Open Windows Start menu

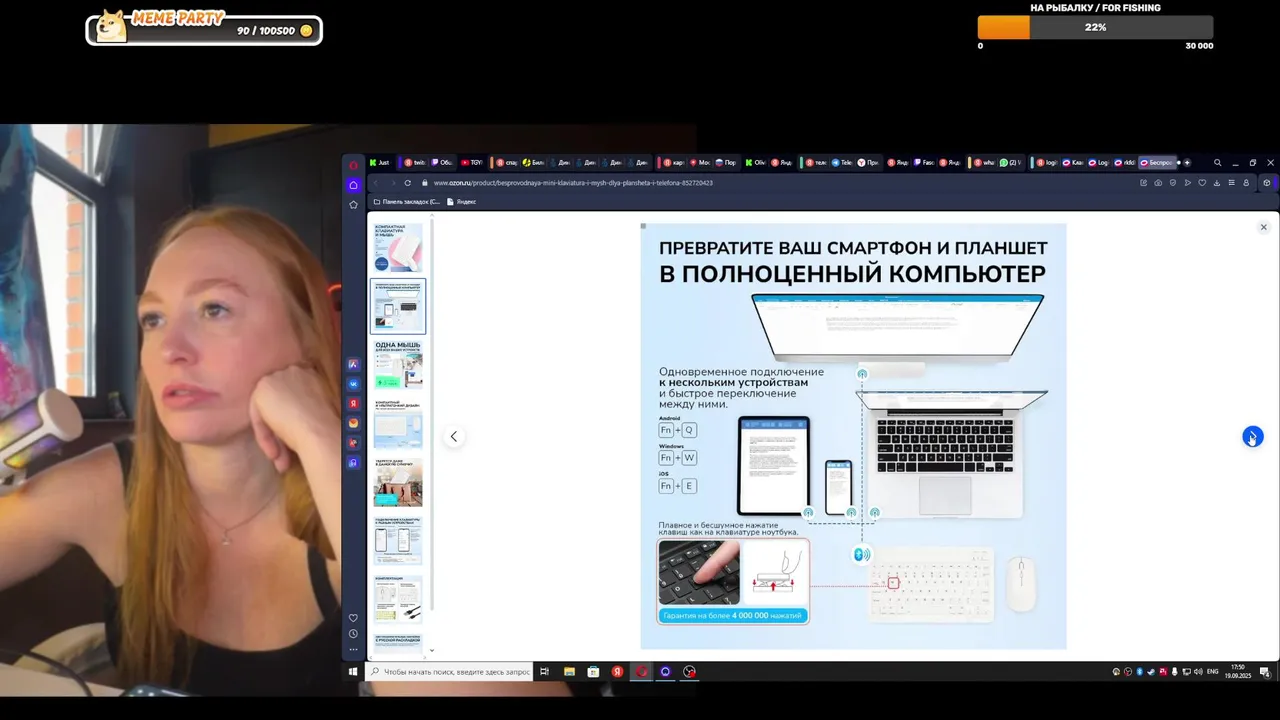353,671
